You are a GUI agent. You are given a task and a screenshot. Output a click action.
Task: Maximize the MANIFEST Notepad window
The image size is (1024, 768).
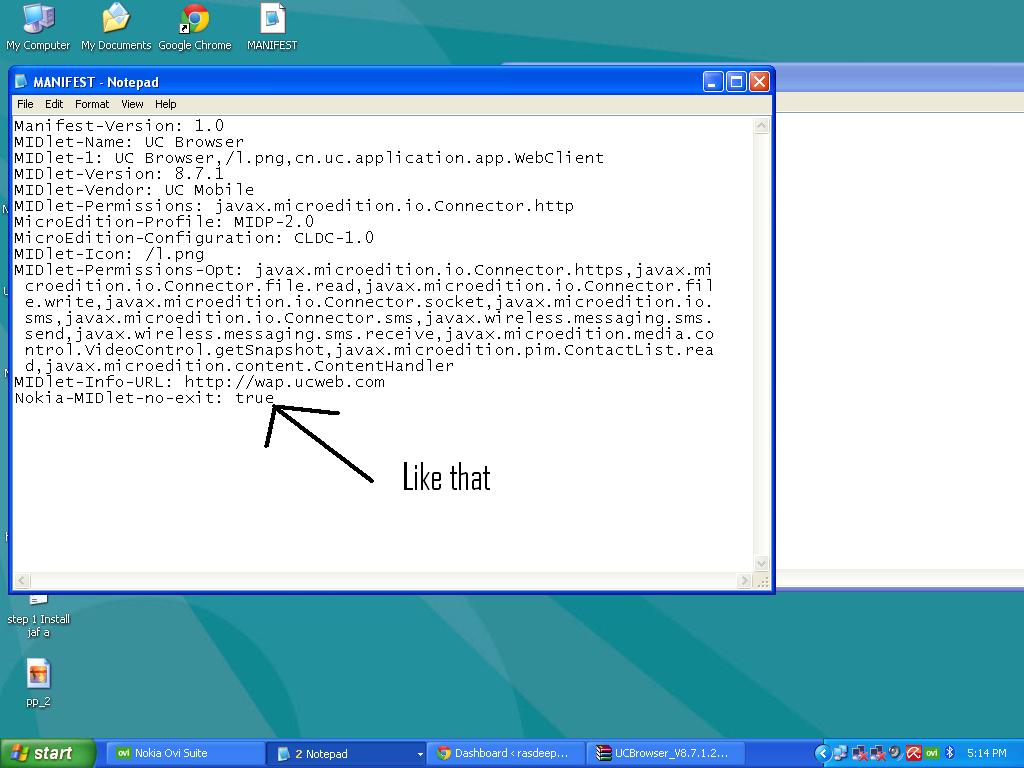point(736,82)
